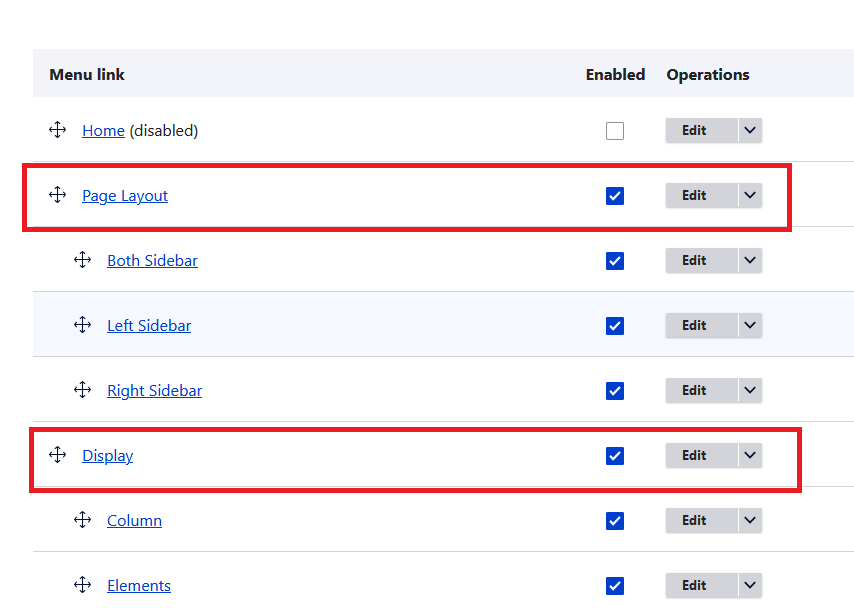Screen dimensions: 854x608
Task: Open the dropdown arrow for Page Layout
Action: (x=750, y=195)
